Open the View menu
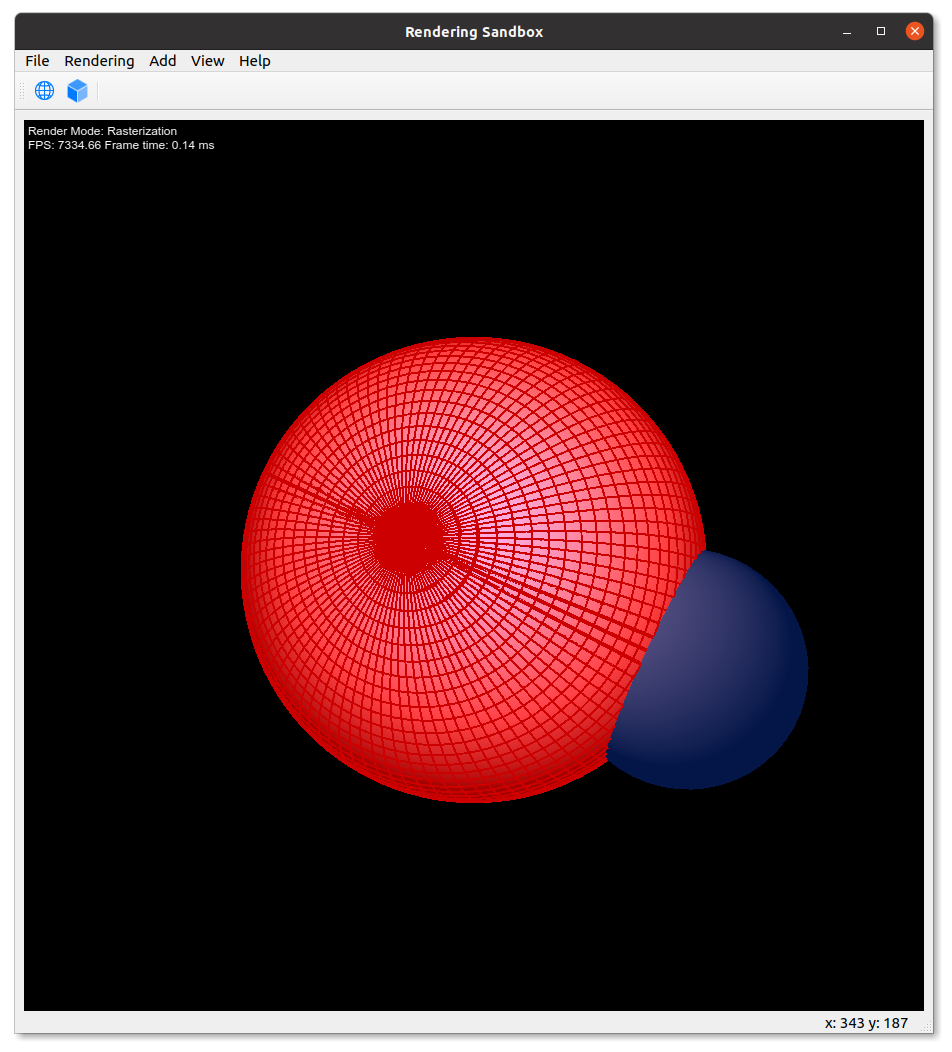This screenshot has width=952, height=1052. (207, 61)
